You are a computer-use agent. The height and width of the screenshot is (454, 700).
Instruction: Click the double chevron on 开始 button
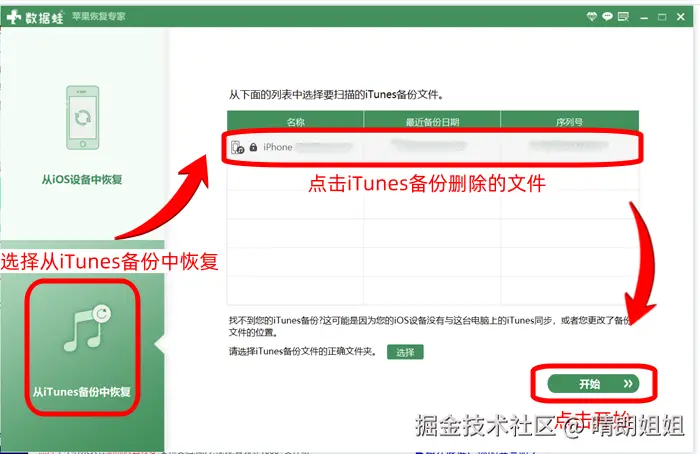pos(628,383)
